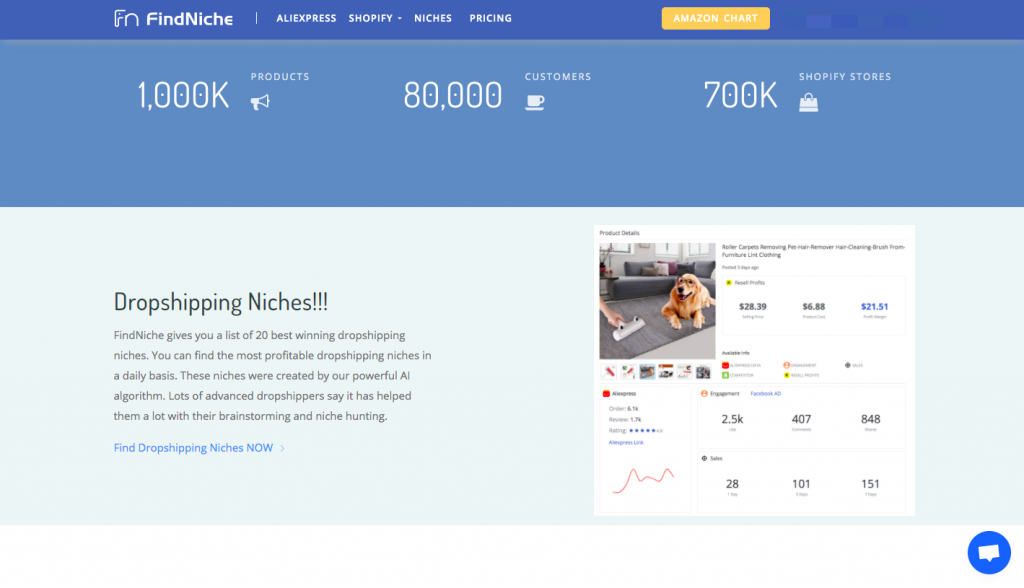Click the AliExpress Data icon under Available Info
This screenshot has height=588, width=1024.
click(x=725, y=365)
